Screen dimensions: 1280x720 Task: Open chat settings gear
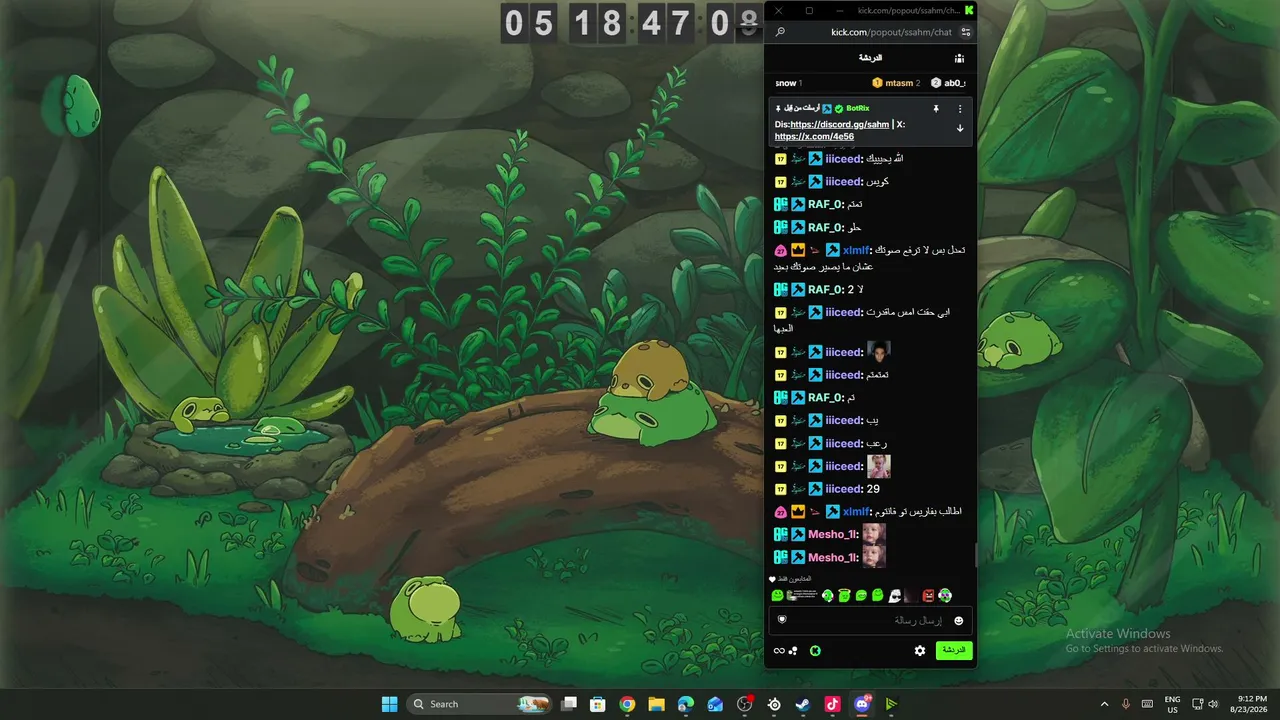tap(920, 651)
